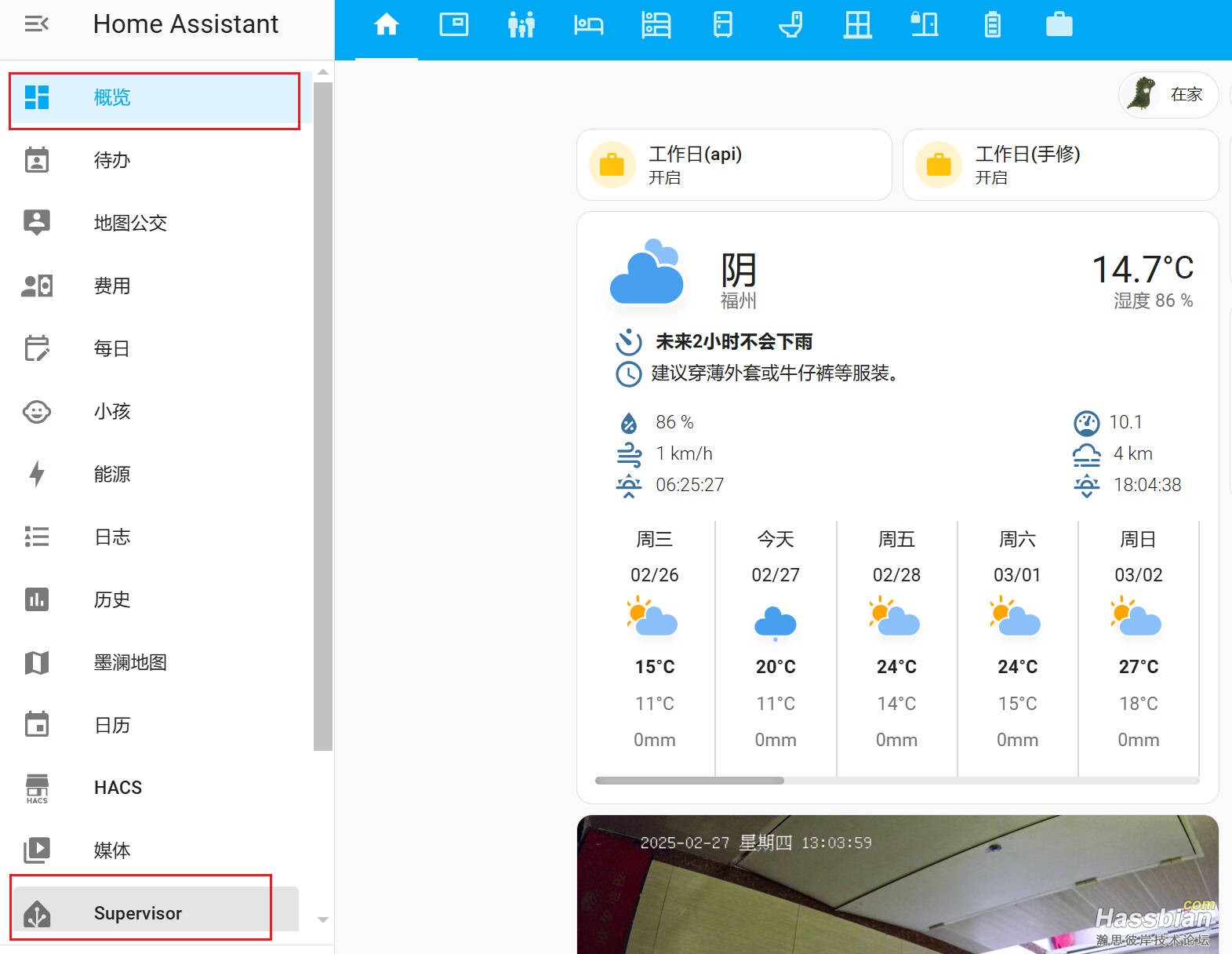Open the Home tab in the top bar
This screenshot has height=954, width=1232.
coord(386,25)
